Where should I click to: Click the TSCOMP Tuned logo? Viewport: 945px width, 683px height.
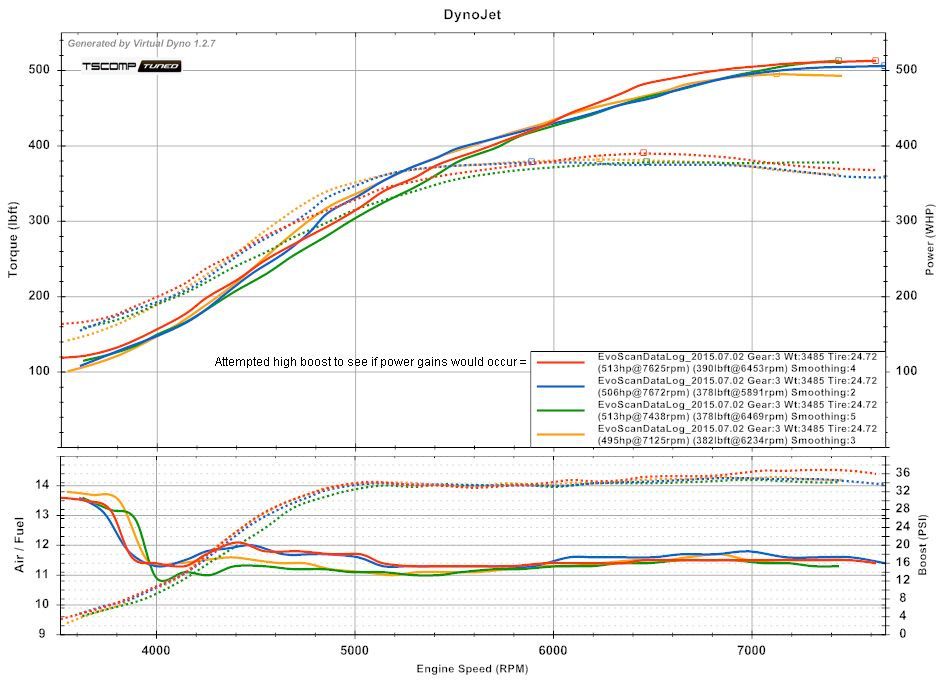(131, 66)
